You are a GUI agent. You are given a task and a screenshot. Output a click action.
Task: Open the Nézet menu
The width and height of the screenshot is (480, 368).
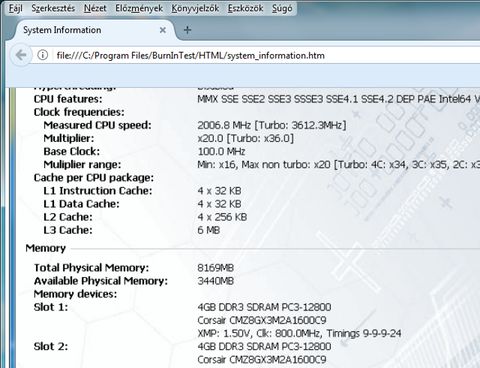pos(95,8)
